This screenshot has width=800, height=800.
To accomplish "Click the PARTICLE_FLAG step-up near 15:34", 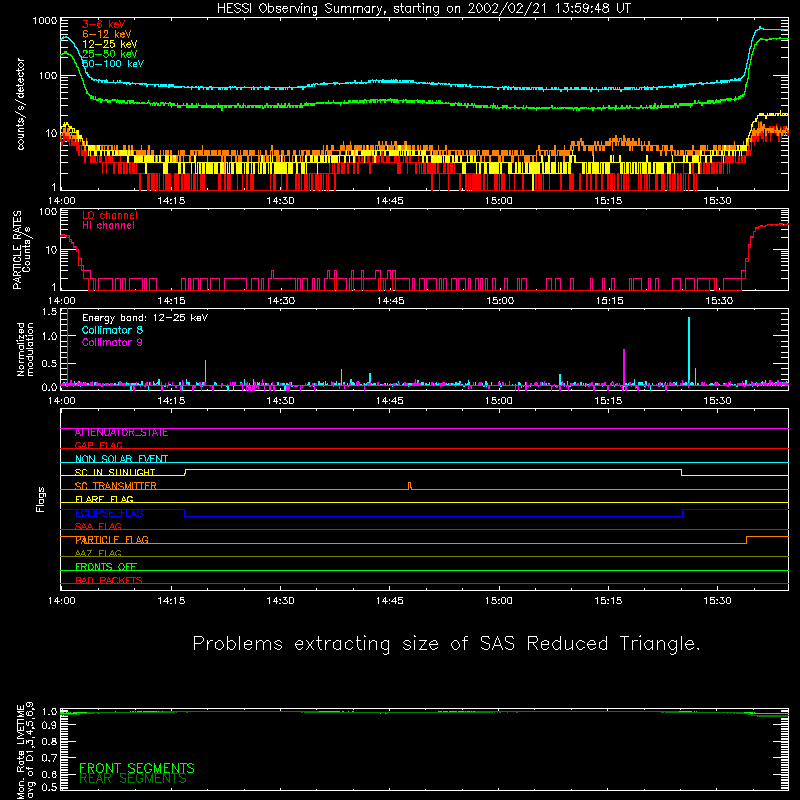I will click(x=746, y=540).
